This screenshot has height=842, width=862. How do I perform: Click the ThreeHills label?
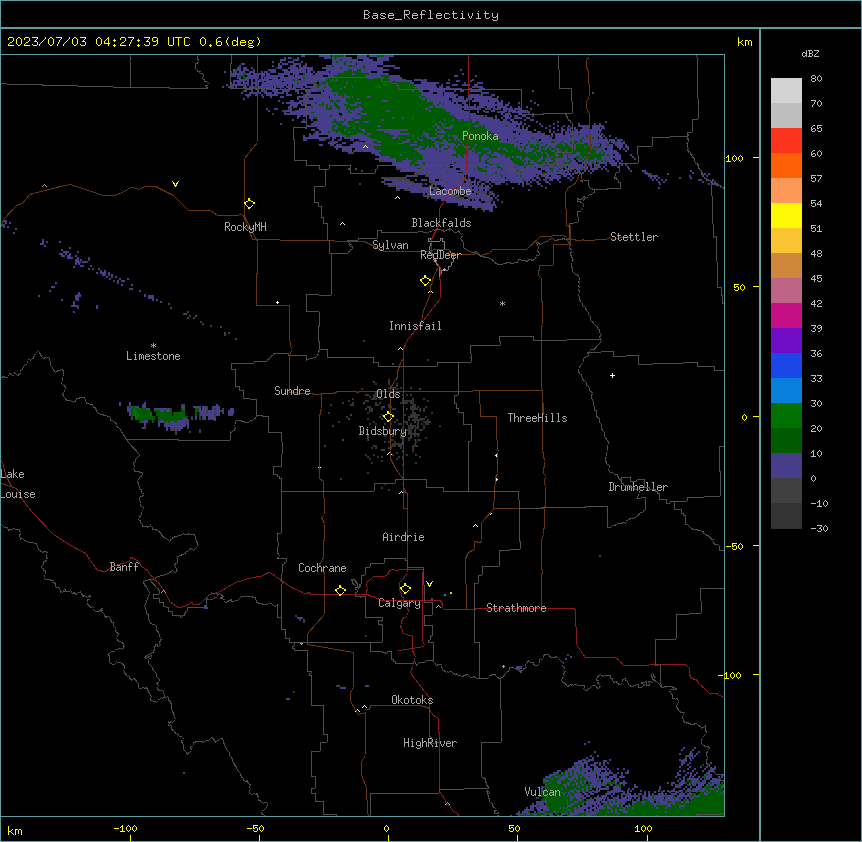click(x=537, y=418)
